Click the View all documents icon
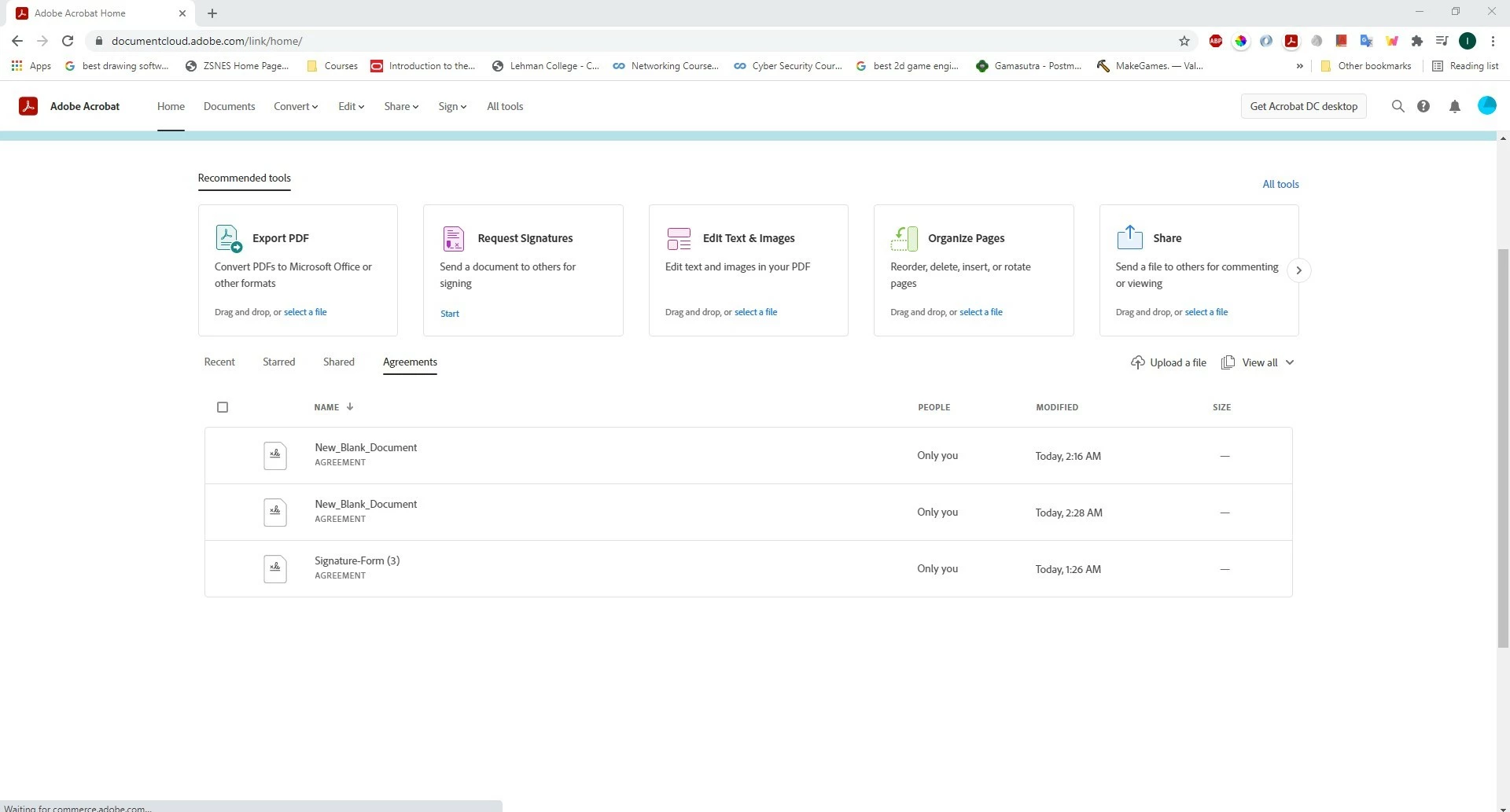The height and width of the screenshot is (812, 1510). point(1228,362)
